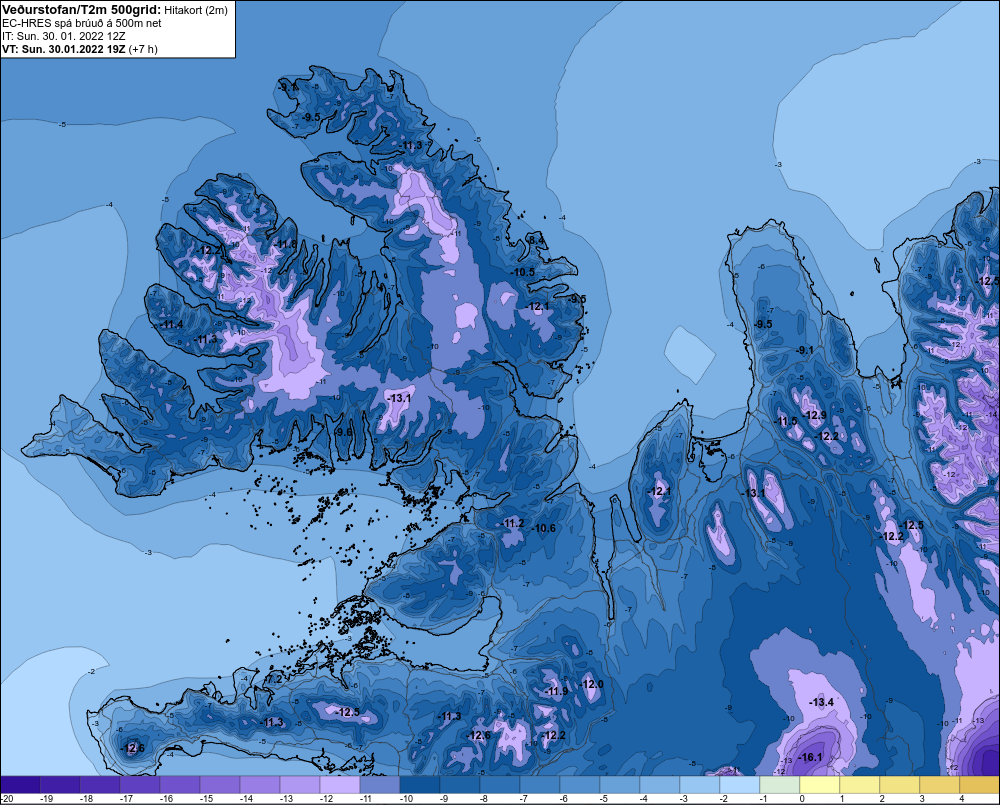Click the "-11.4" temperature value on map
This screenshot has height=805, width=1000.
[172, 325]
